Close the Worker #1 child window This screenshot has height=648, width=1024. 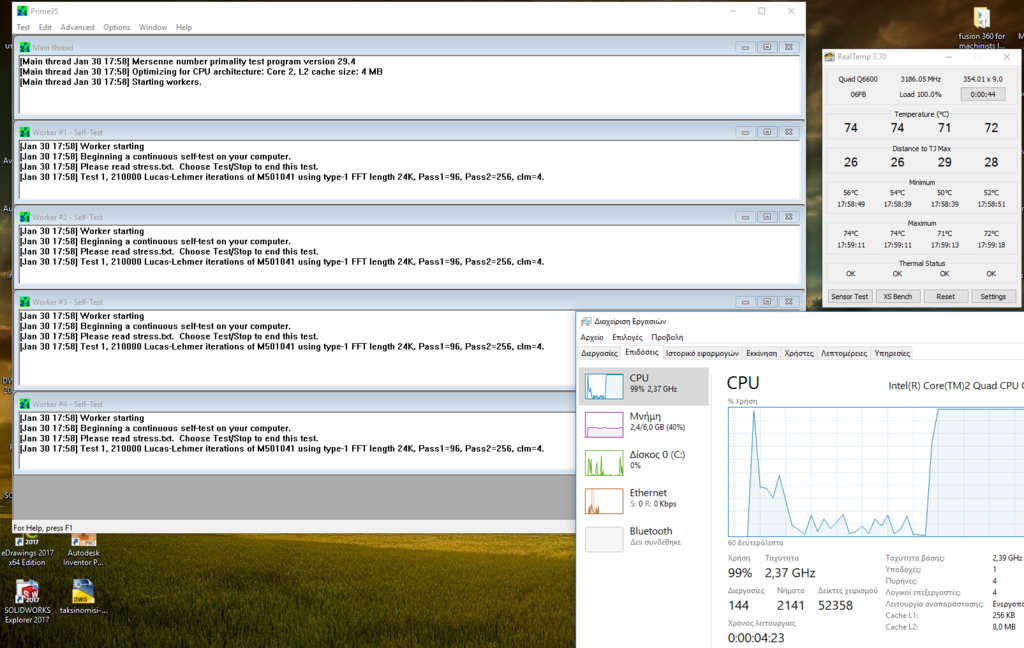tap(789, 132)
